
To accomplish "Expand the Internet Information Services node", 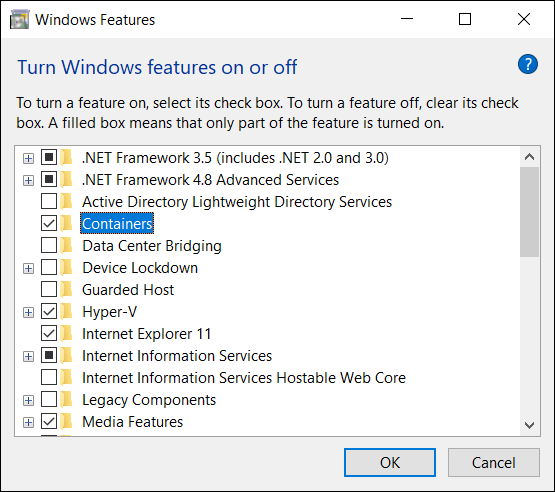I will 28,356.
